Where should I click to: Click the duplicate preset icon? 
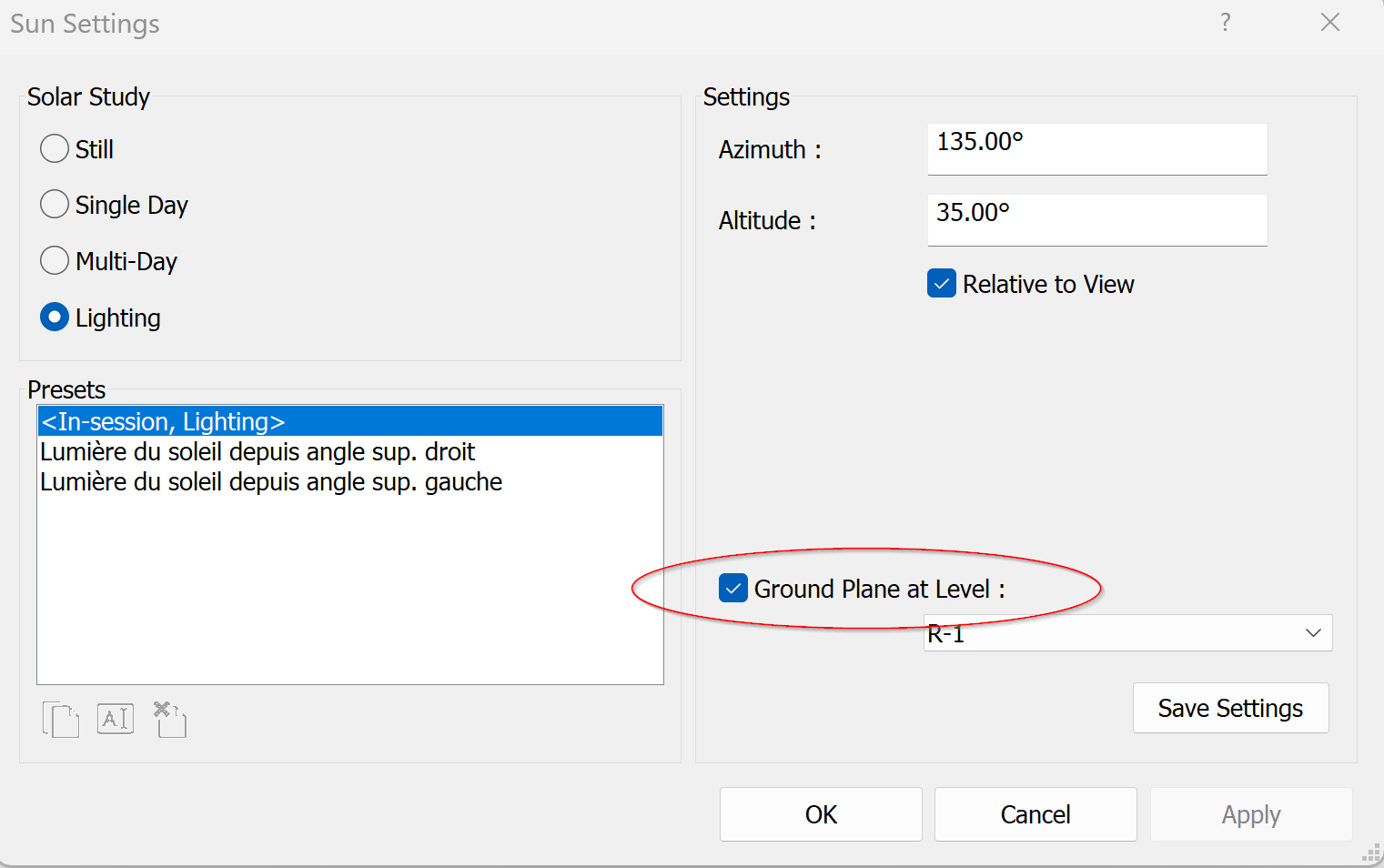pyautogui.click(x=60, y=719)
